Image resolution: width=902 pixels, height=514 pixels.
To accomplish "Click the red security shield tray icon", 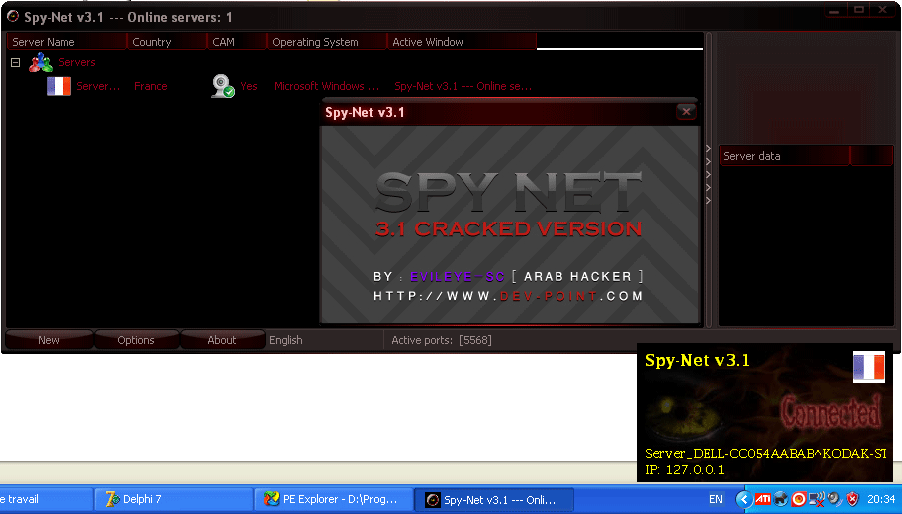I will [852, 499].
